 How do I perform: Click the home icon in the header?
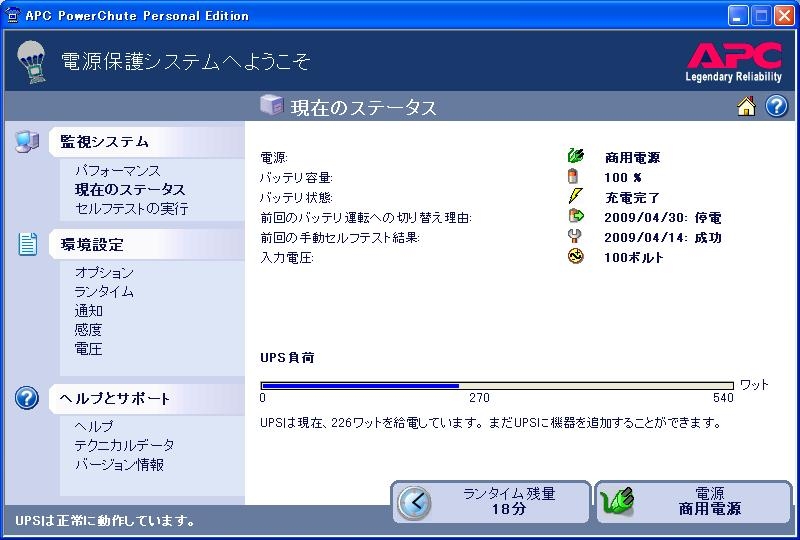pyautogui.click(x=746, y=107)
